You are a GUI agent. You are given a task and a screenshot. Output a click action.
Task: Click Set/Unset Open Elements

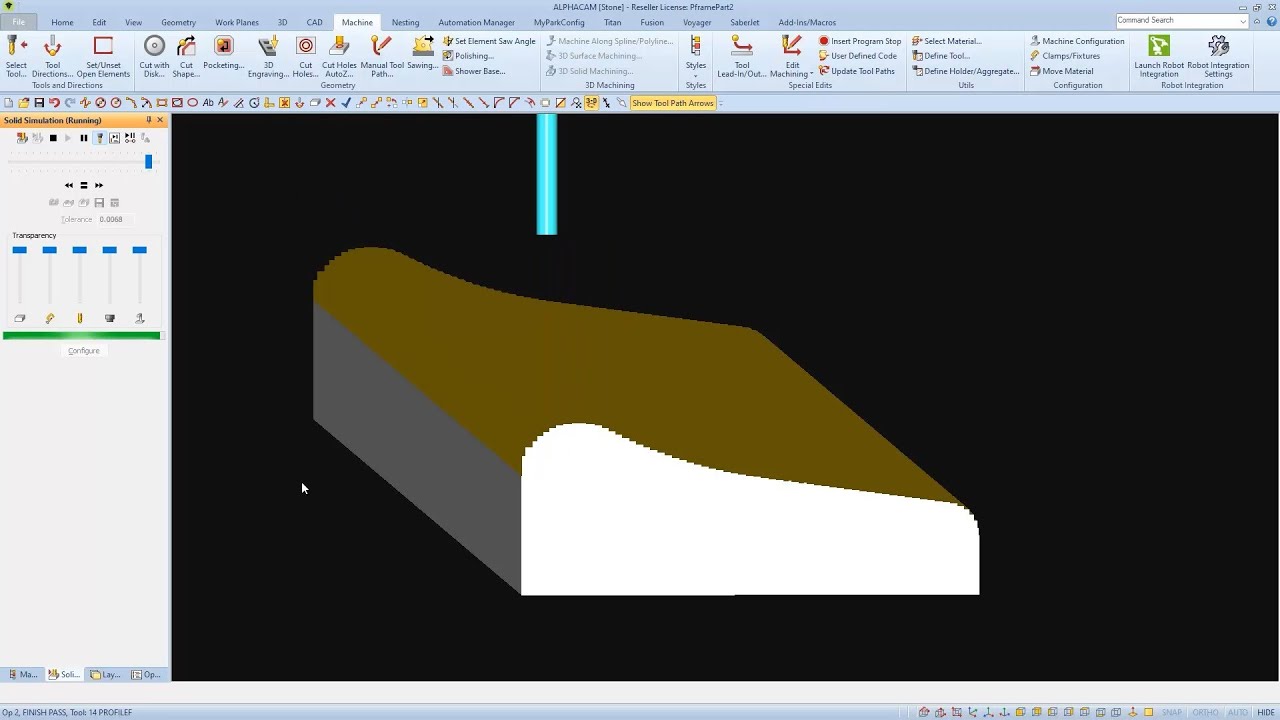[x=102, y=56]
